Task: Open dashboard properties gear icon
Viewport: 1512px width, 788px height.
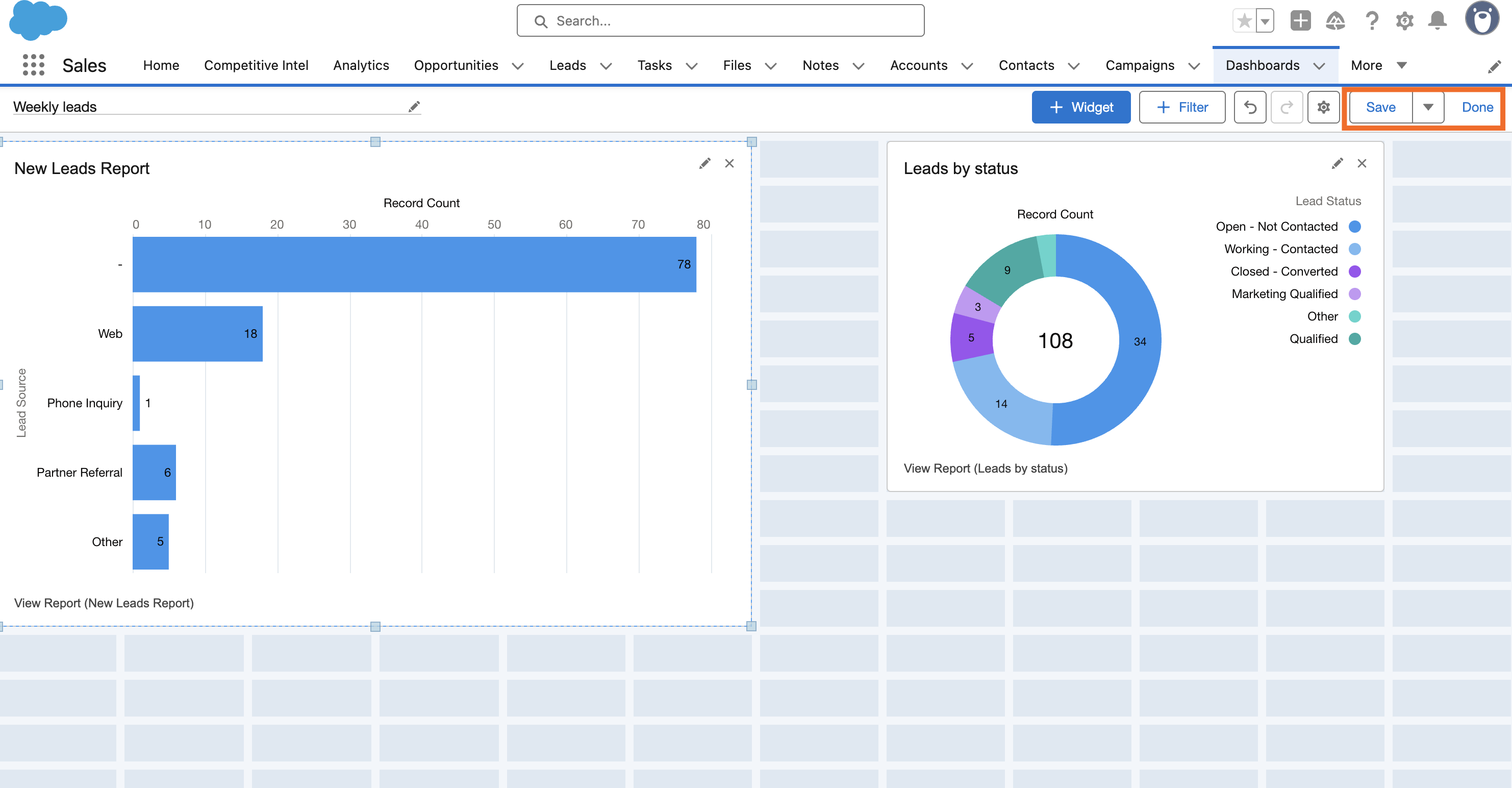Action: click(x=1323, y=107)
